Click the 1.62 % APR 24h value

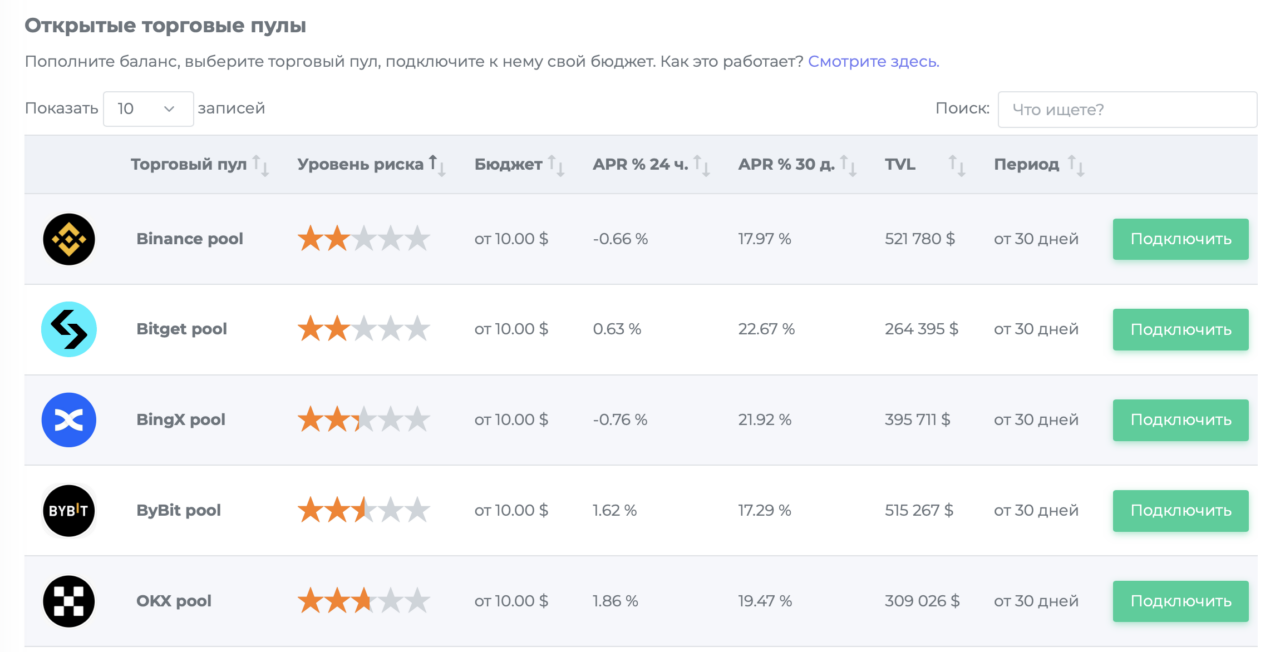(x=615, y=510)
